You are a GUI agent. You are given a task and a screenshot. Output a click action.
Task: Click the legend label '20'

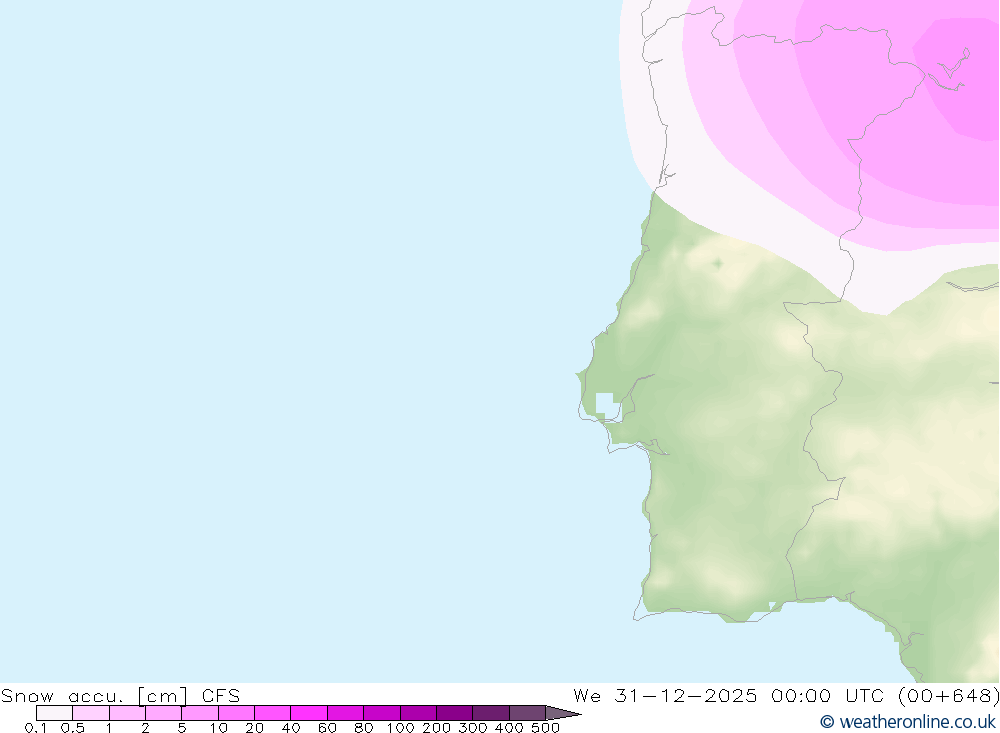pyautogui.click(x=254, y=727)
